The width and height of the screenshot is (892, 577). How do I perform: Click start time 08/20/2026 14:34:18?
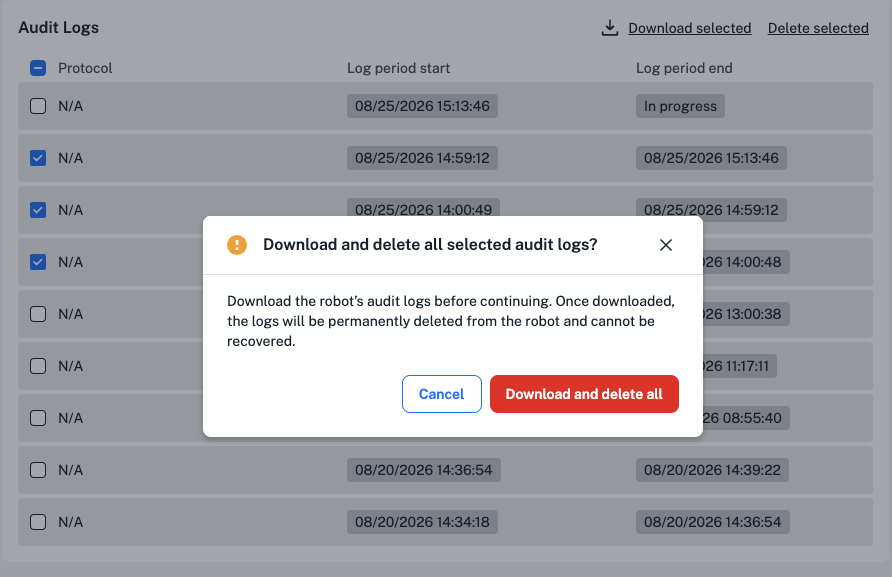click(422, 522)
